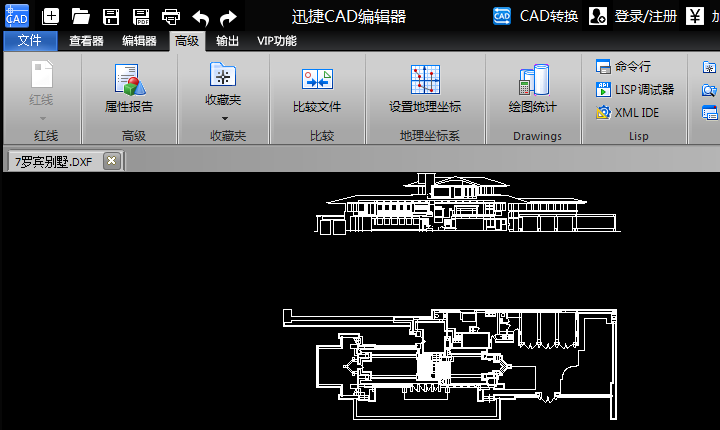Open the 属性报告 property report
The width and height of the screenshot is (720, 430).
coord(129,88)
